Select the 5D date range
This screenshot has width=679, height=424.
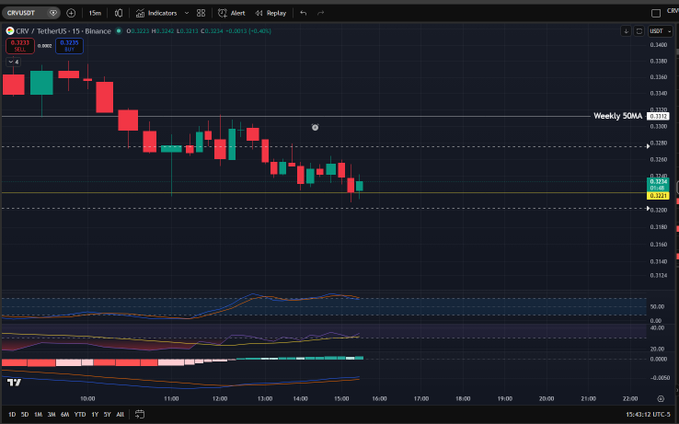(x=25, y=414)
